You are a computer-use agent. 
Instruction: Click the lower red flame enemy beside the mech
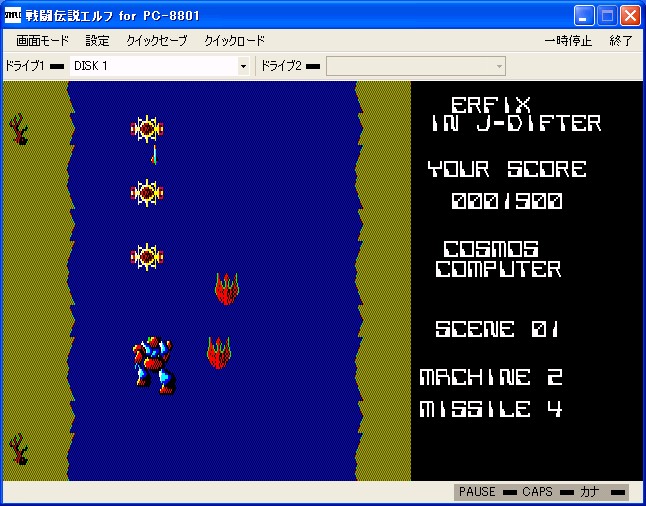pos(219,353)
